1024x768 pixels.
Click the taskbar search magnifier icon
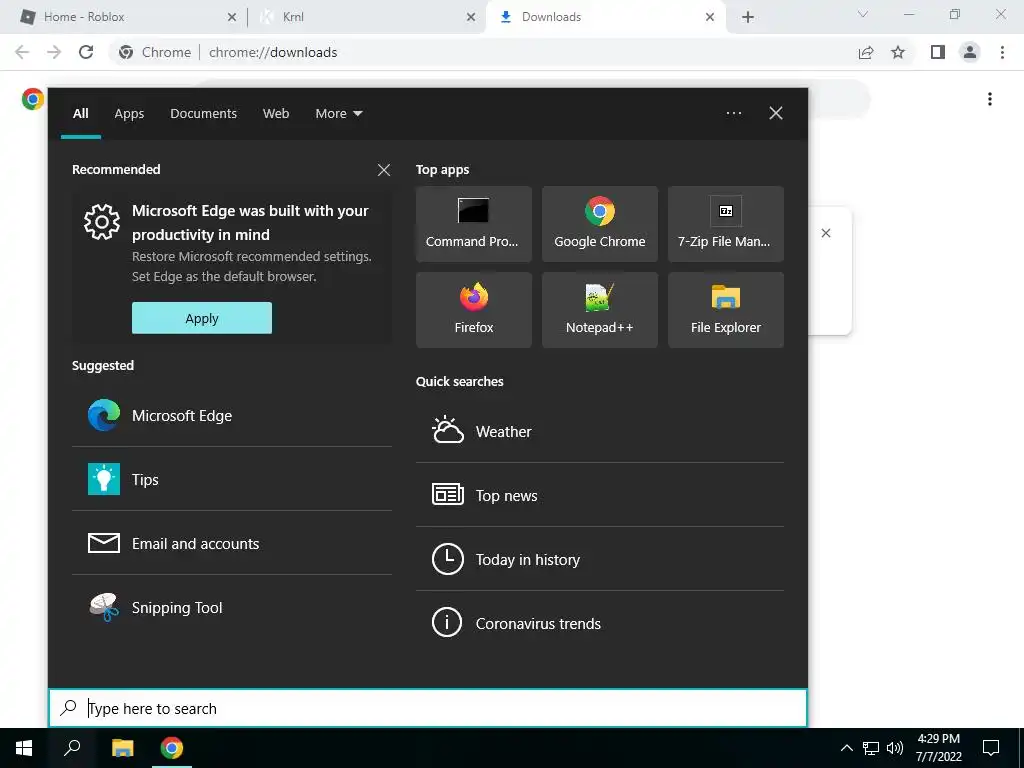(72, 748)
